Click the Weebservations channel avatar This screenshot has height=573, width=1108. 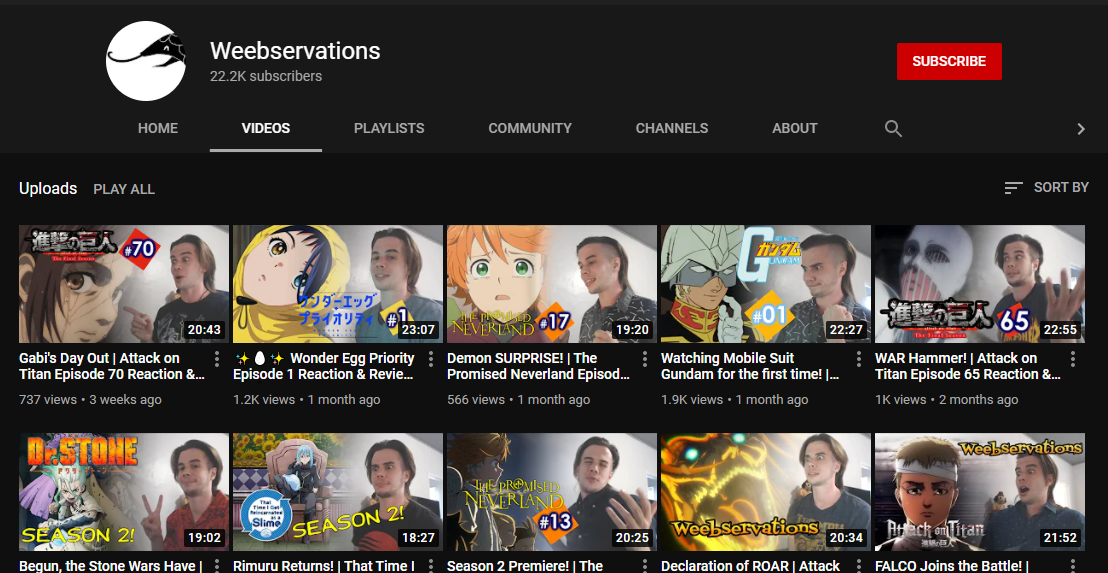click(146, 61)
